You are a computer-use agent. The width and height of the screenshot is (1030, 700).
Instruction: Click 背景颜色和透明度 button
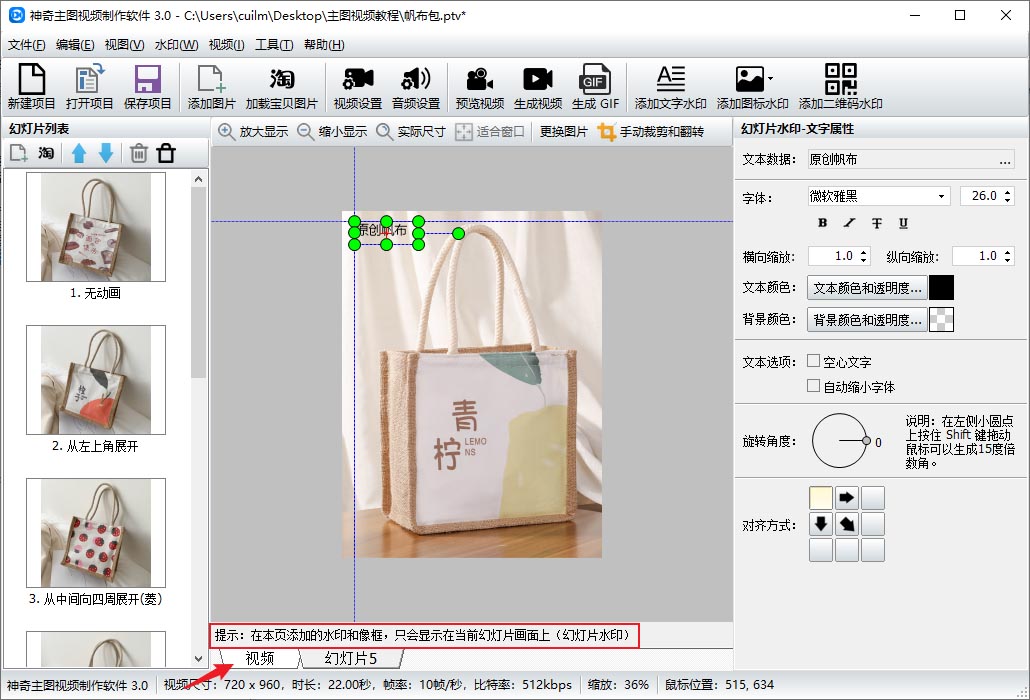[867, 320]
